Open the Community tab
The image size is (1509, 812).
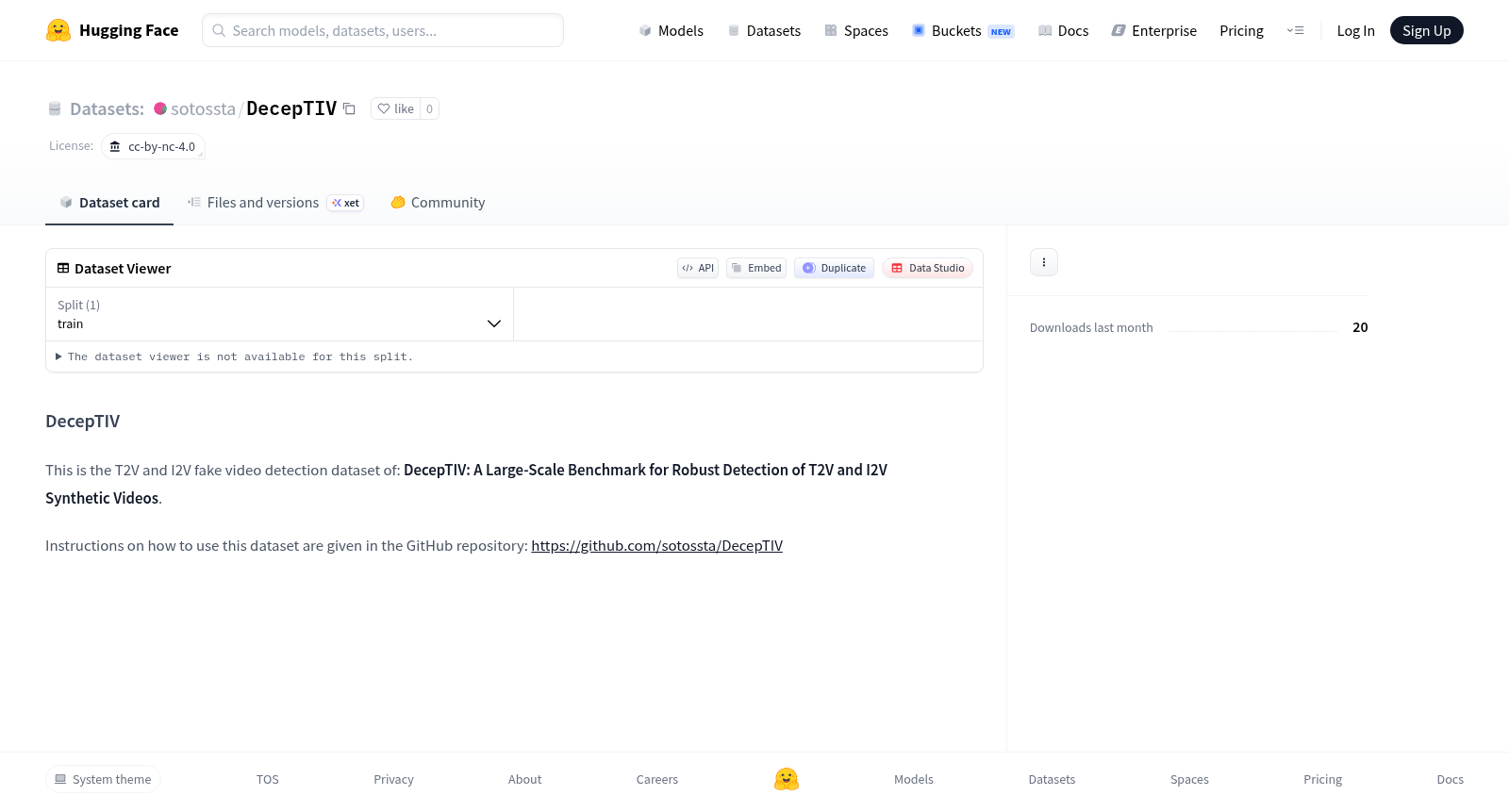438,202
